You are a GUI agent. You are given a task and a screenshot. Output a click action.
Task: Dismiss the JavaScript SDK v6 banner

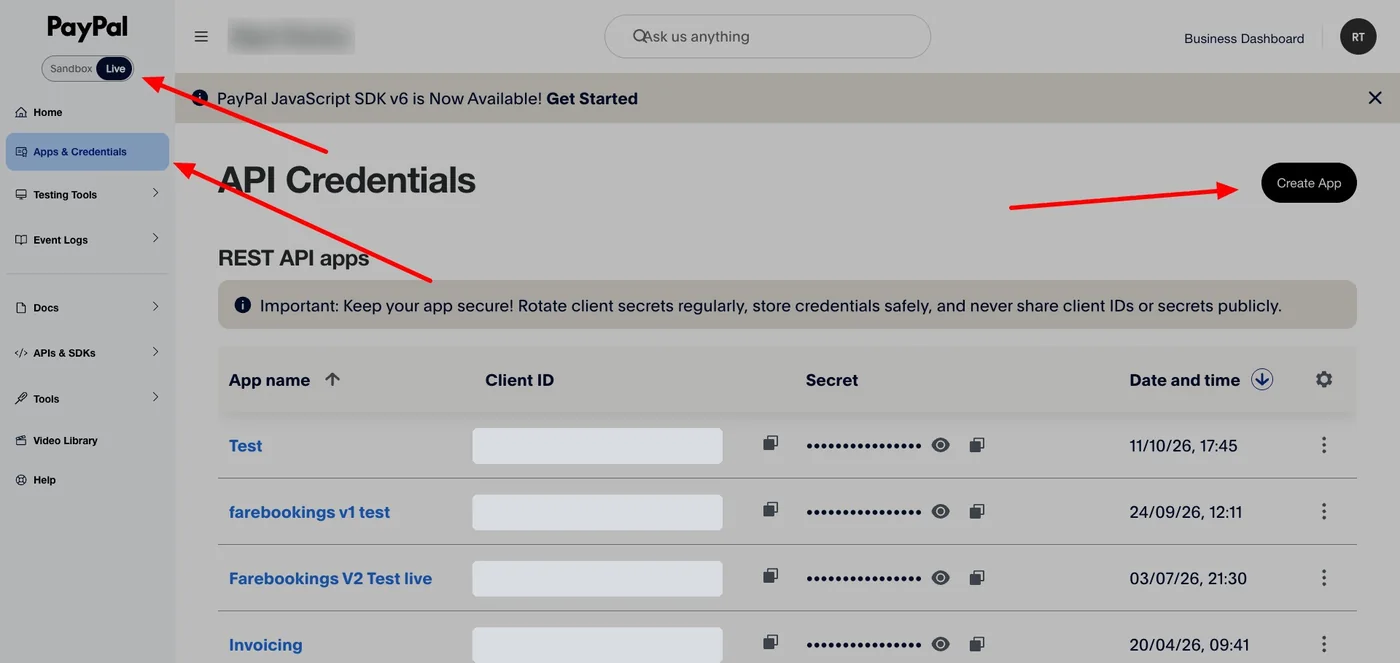click(1375, 98)
